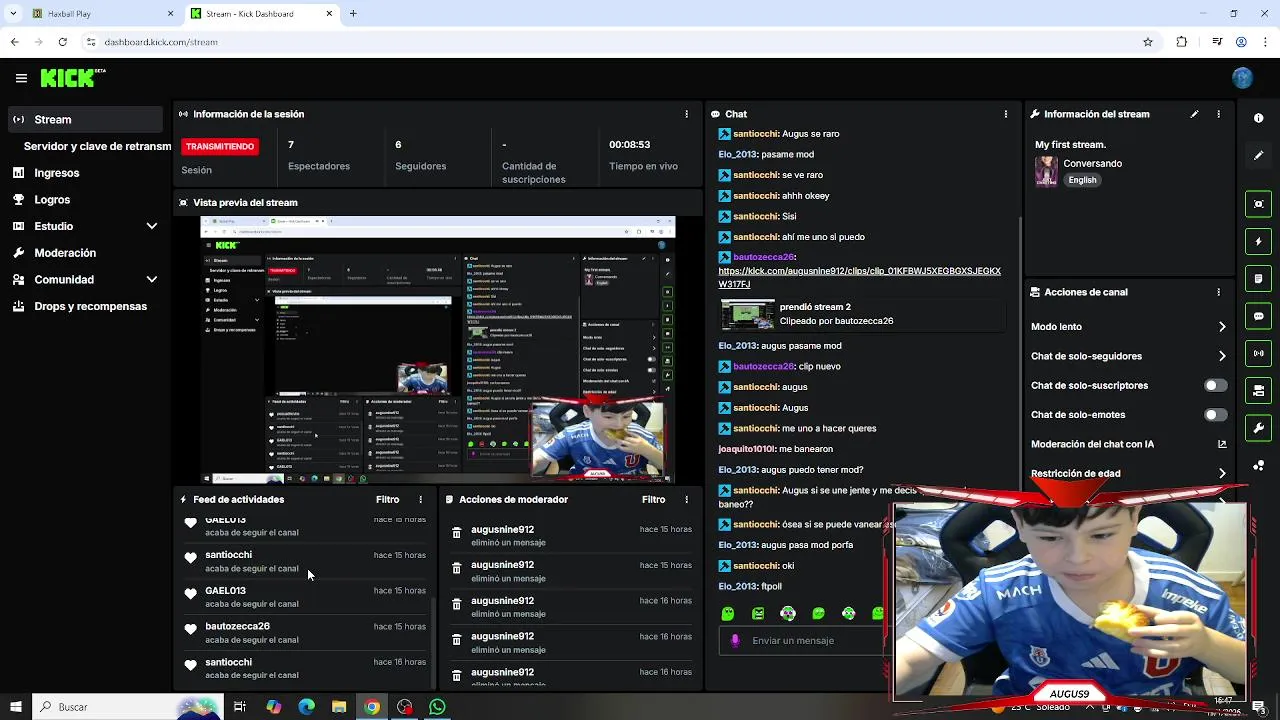Open Acciones de moderador options menu
The height and width of the screenshot is (720, 1280).
(686, 499)
